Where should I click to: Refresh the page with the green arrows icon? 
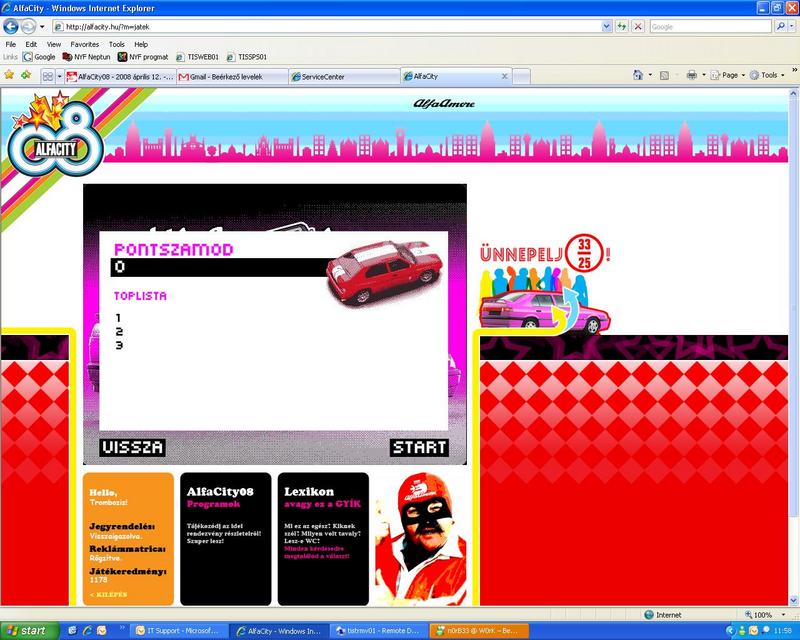tap(621, 27)
